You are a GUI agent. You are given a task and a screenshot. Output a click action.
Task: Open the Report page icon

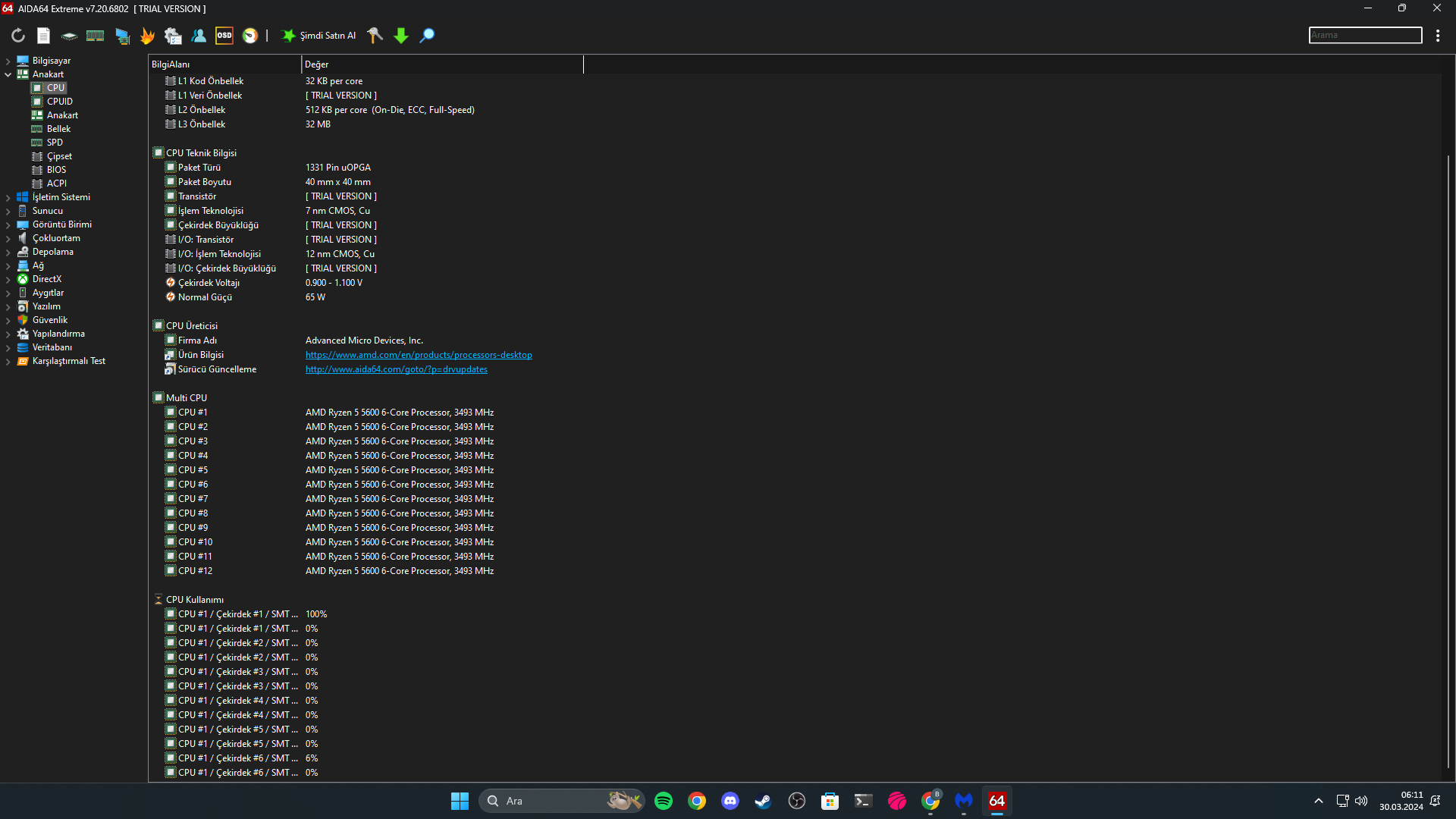coord(44,36)
